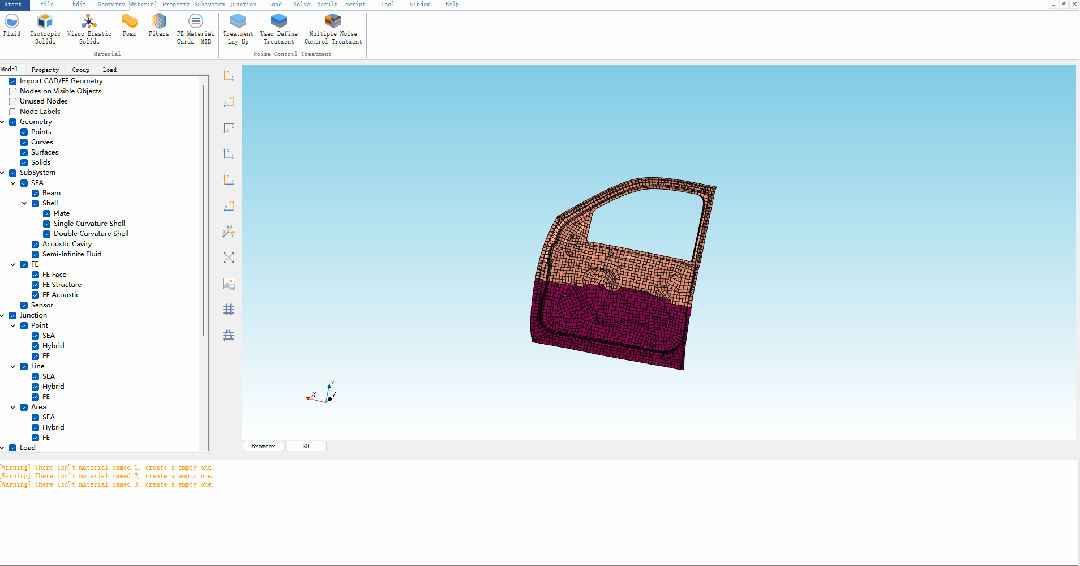This screenshot has height=566, width=1080.
Task: Click the model tree vertical scrollbar
Action: tap(205, 210)
